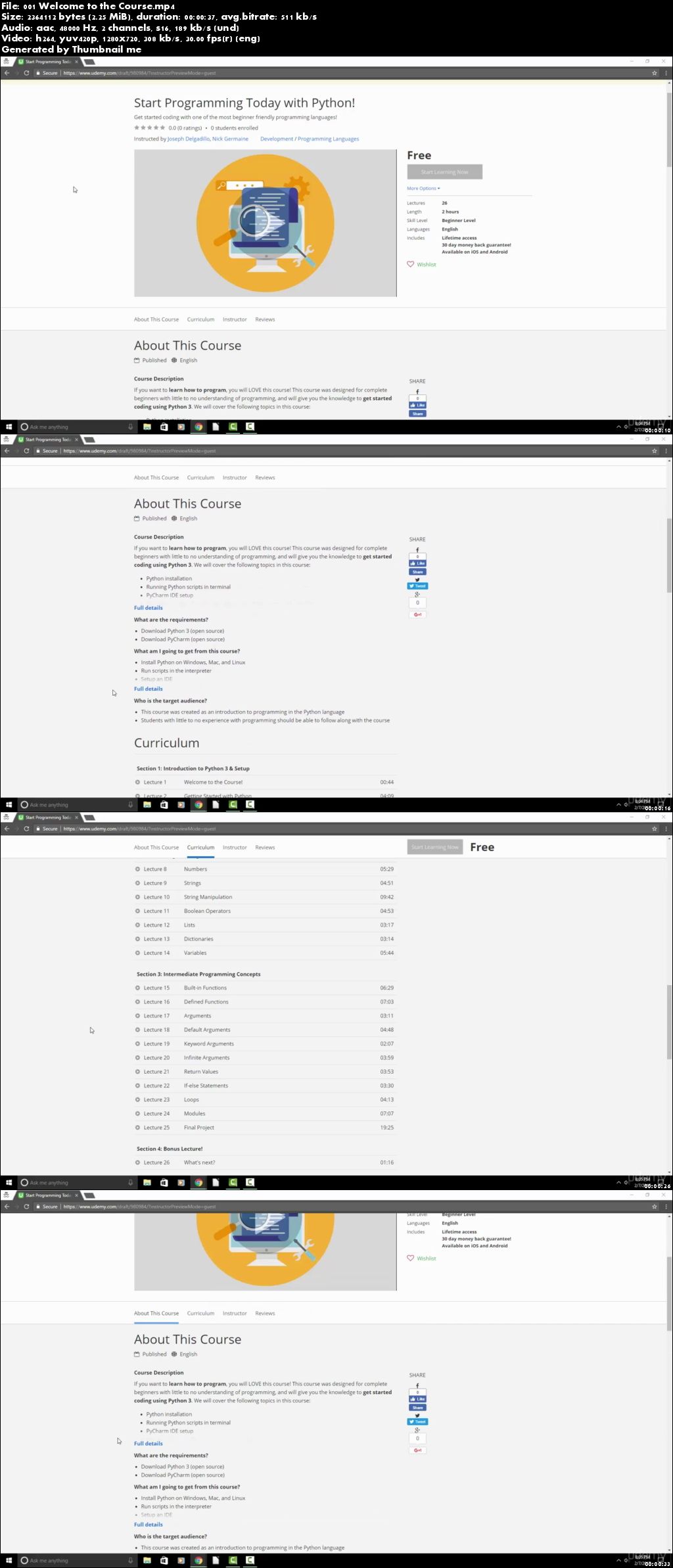673x1568 pixels.
Task: Click the circle icon beside Lecture 10
Action: click(x=137, y=897)
